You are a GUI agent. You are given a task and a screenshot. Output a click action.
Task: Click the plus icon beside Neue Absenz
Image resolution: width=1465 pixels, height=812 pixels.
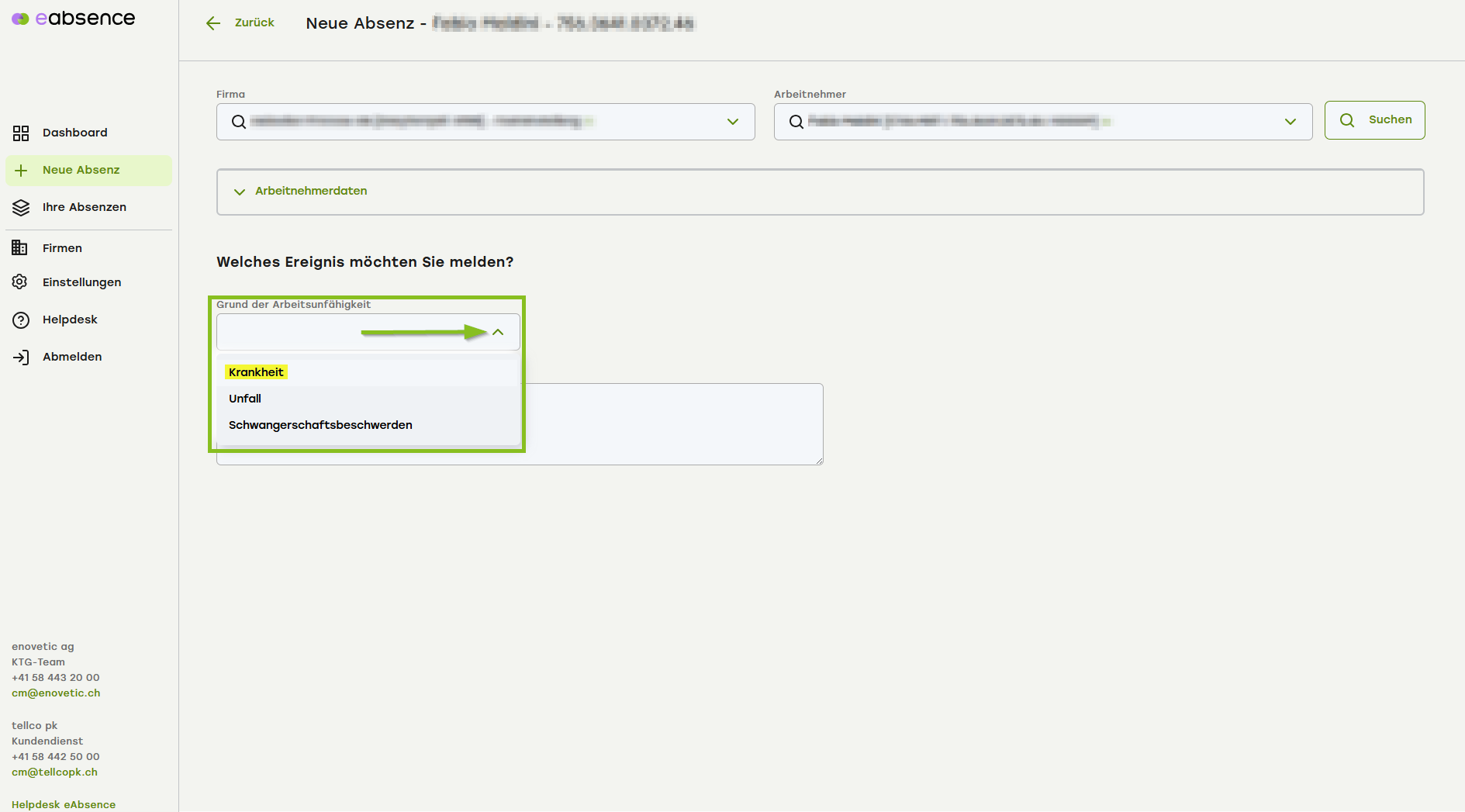tap(21, 171)
